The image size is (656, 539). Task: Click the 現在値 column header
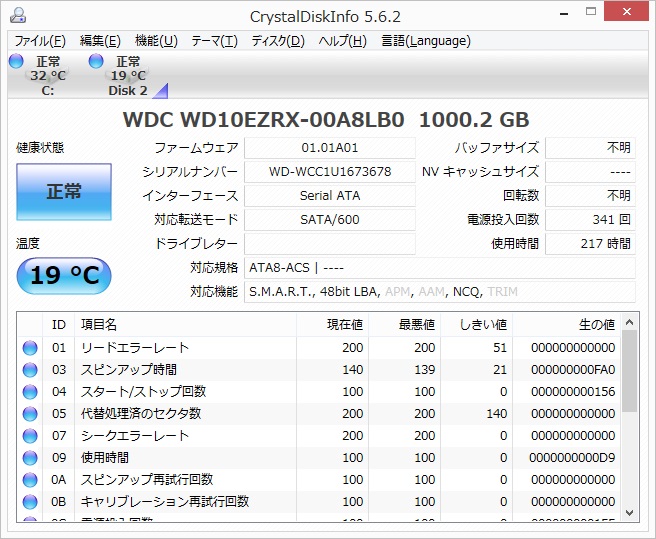(333, 325)
